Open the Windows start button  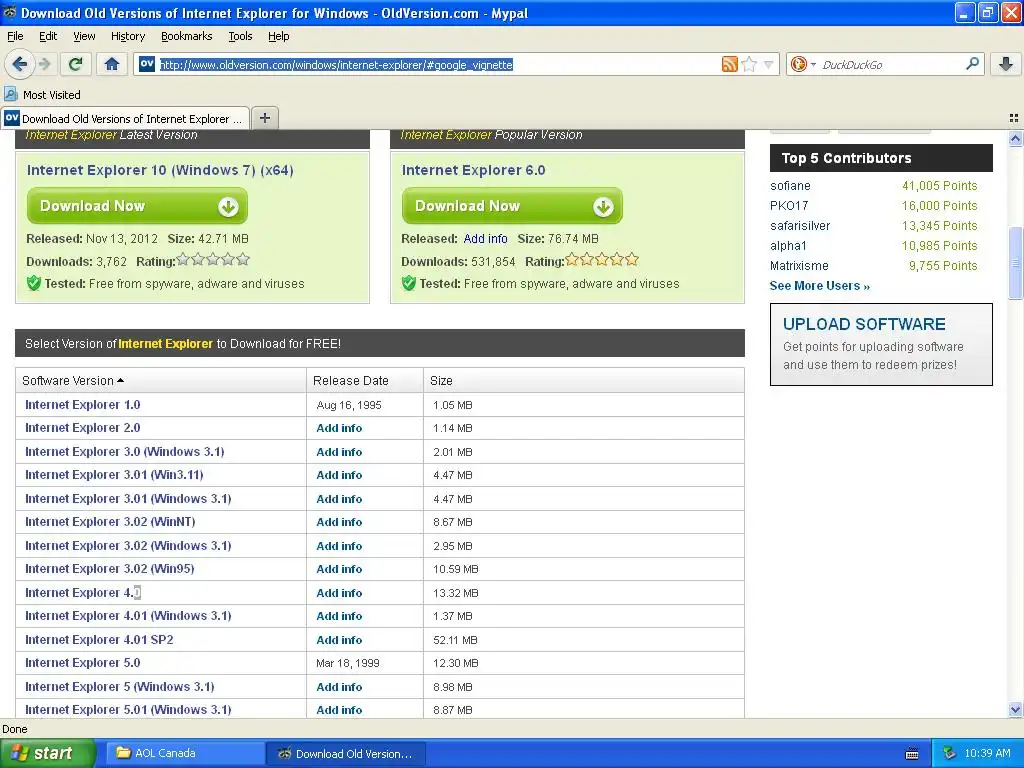tap(47, 754)
